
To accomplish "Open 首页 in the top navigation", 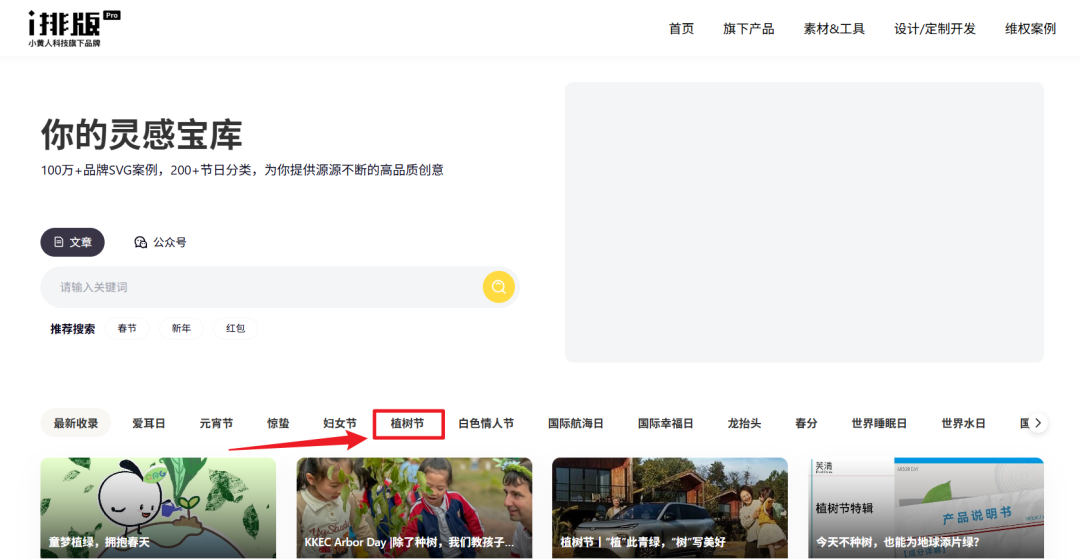I will click(681, 29).
